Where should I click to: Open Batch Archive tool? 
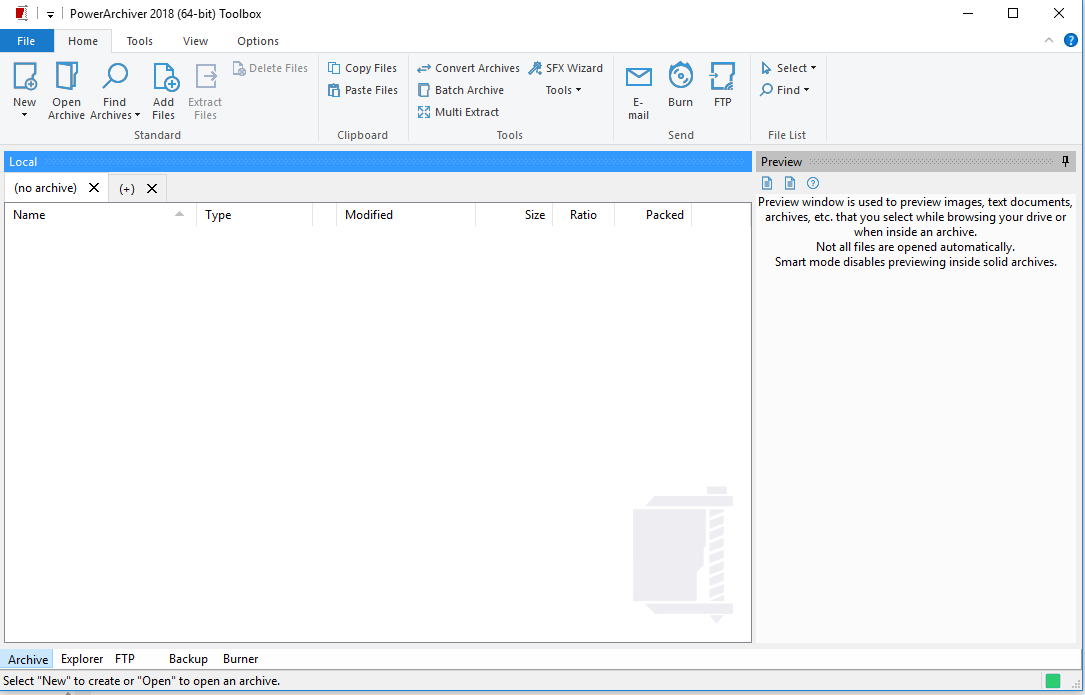460,90
